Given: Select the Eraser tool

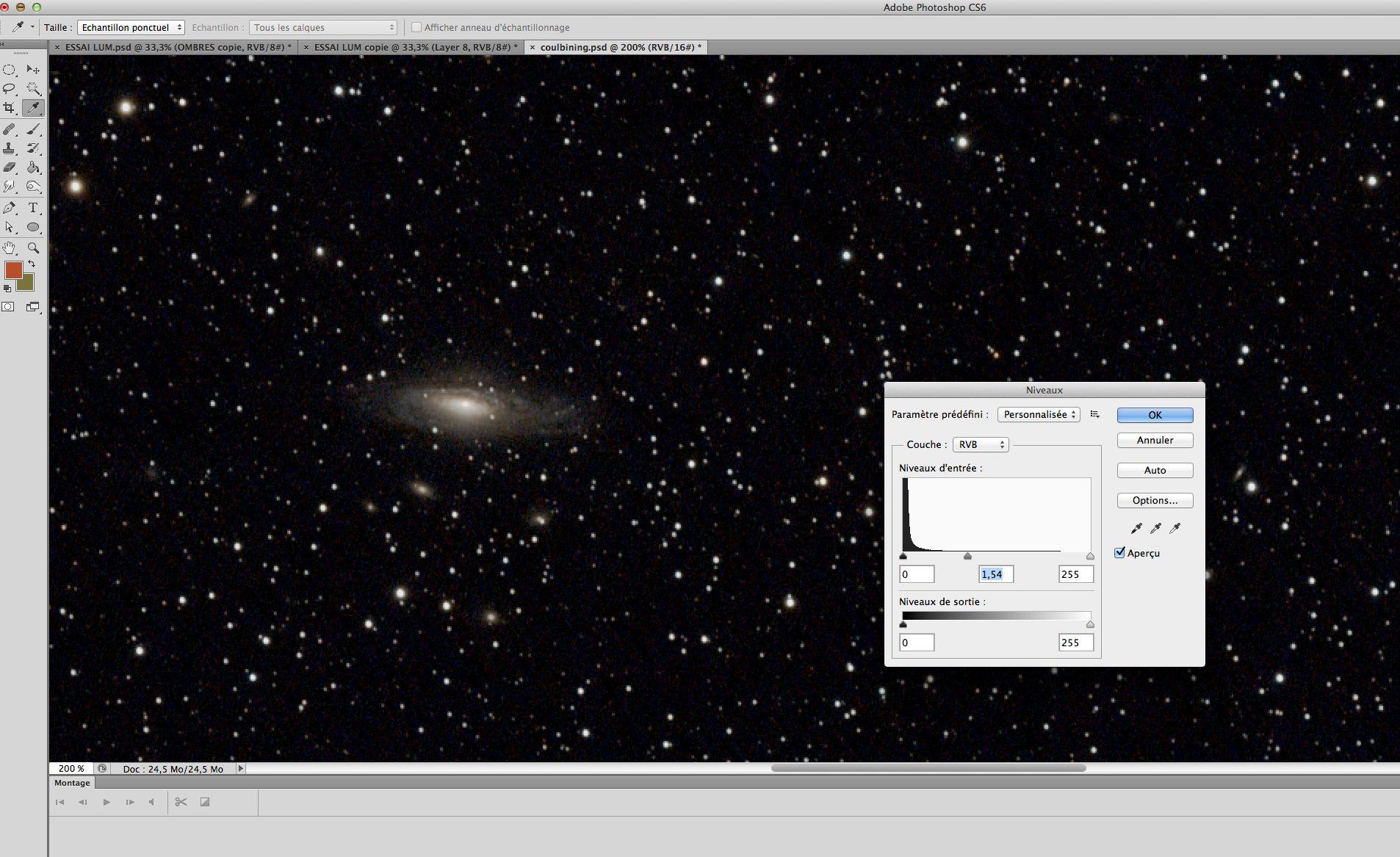Looking at the screenshot, I should (10, 168).
